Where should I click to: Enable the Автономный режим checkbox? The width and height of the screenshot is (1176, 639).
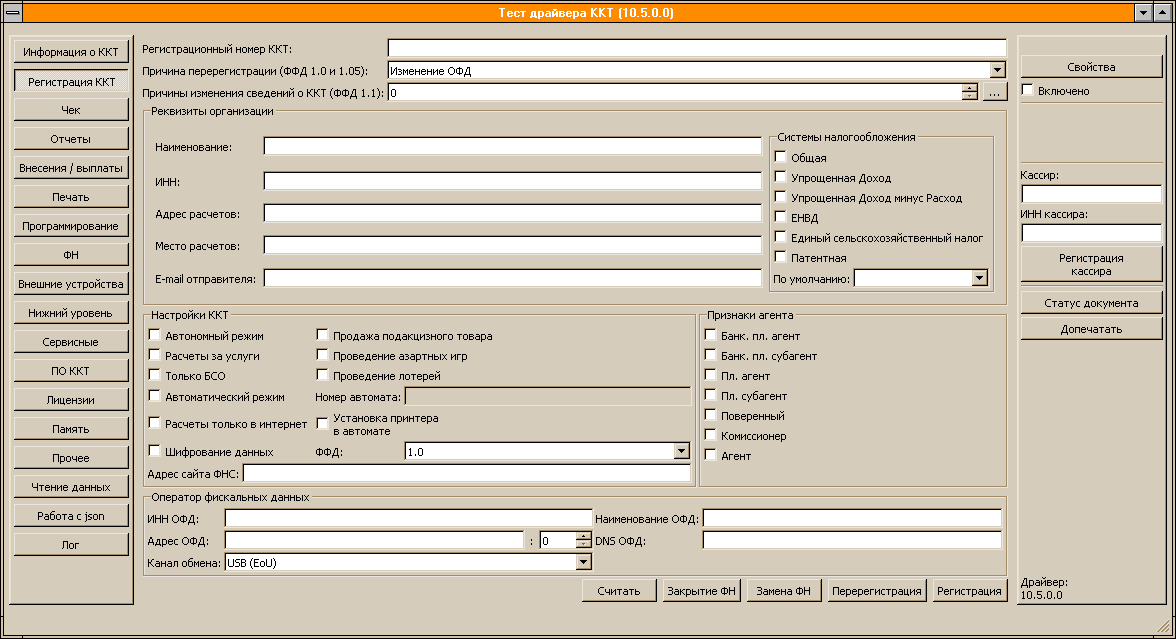pos(155,336)
